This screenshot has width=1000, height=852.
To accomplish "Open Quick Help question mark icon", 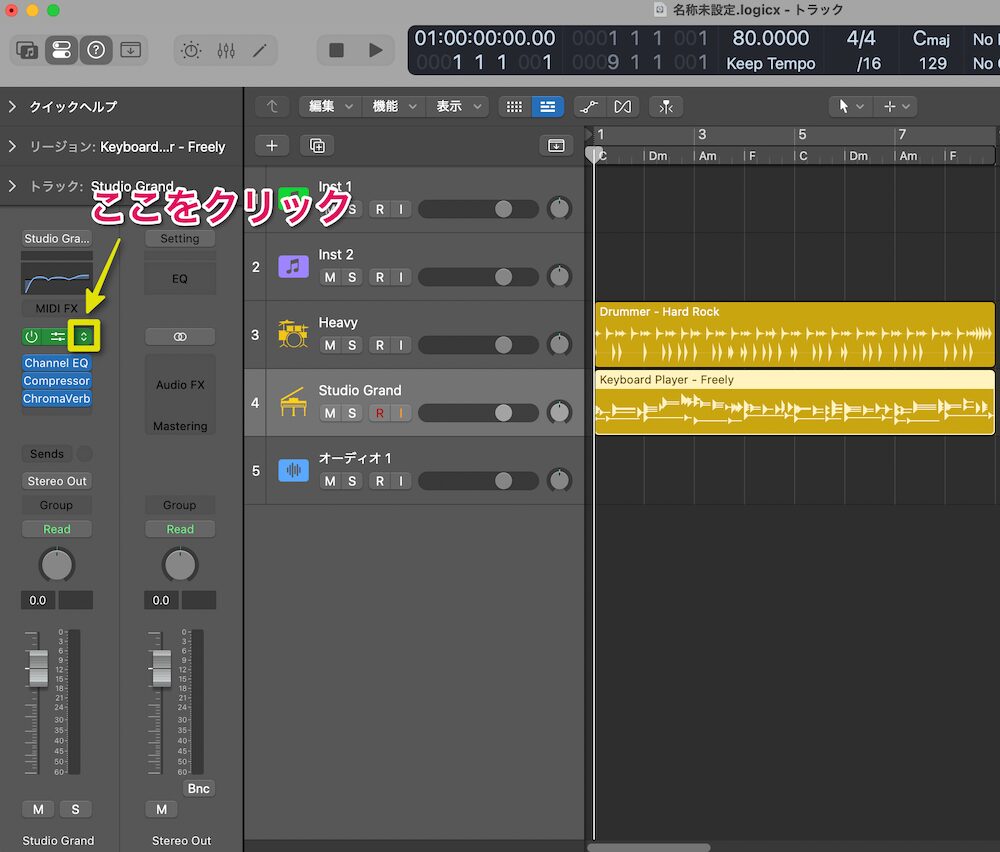I will click(96, 50).
